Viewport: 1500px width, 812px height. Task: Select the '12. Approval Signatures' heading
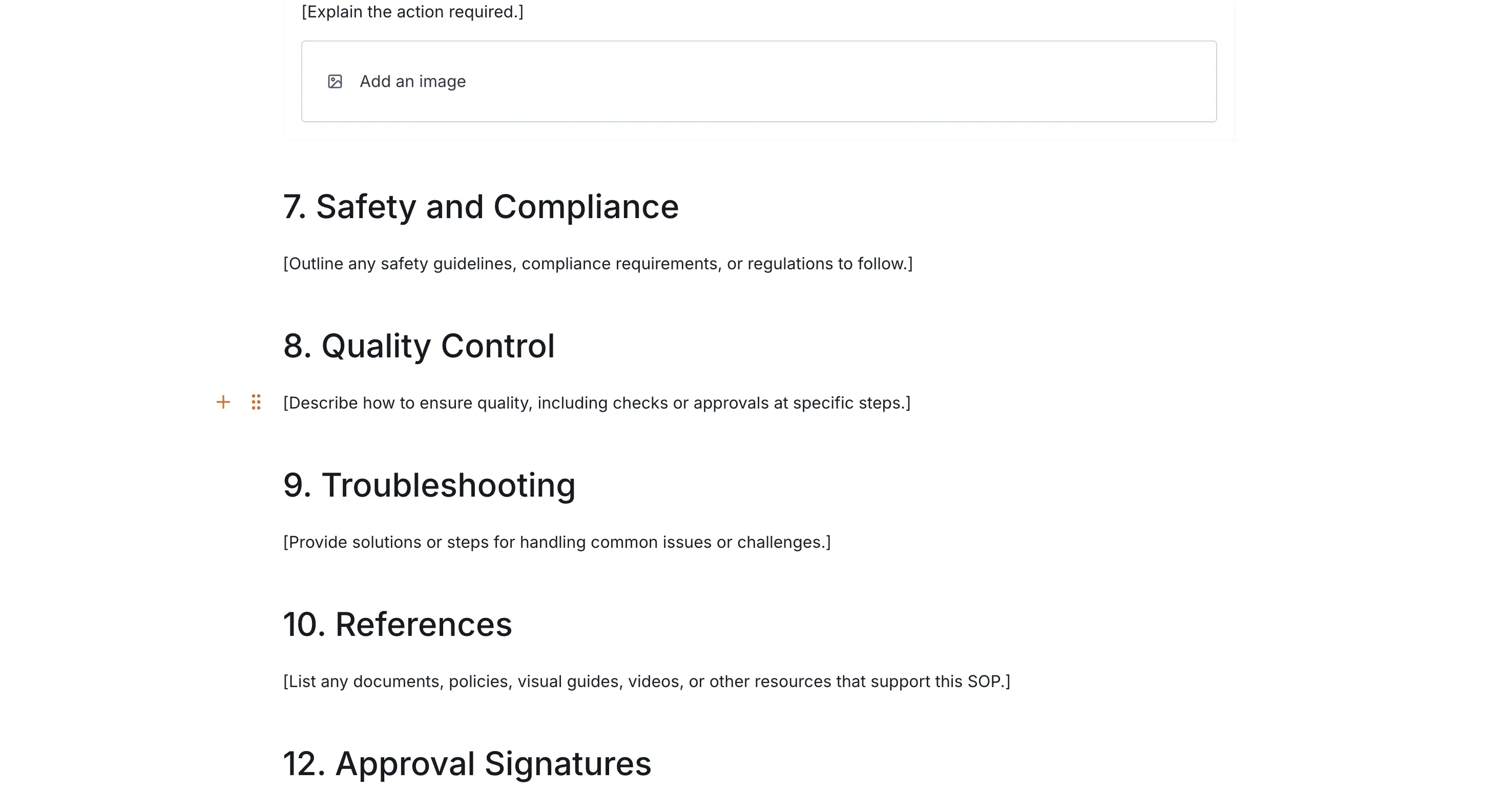(x=467, y=763)
